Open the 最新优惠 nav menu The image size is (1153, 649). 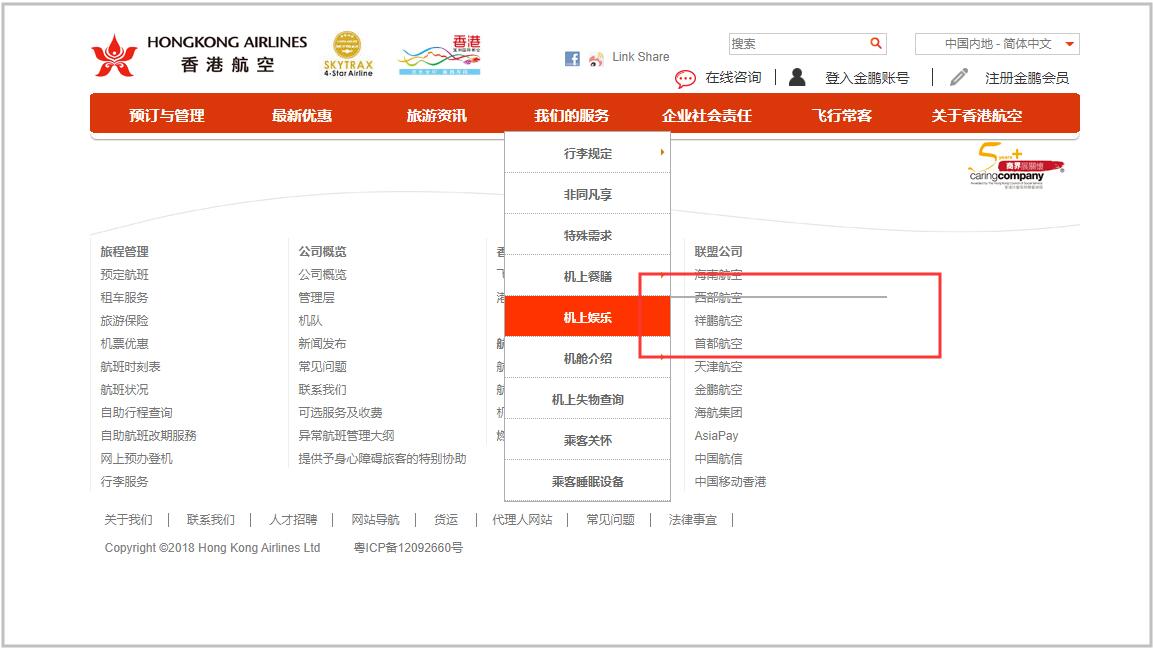(x=301, y=115)
